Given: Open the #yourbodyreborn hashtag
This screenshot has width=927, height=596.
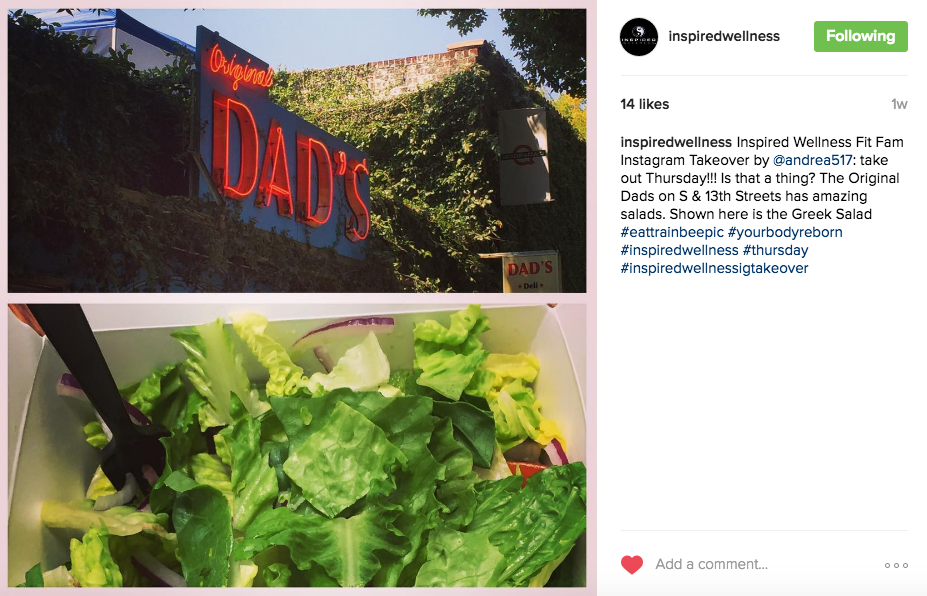Looking at the screenshot, I should (785, 232).
